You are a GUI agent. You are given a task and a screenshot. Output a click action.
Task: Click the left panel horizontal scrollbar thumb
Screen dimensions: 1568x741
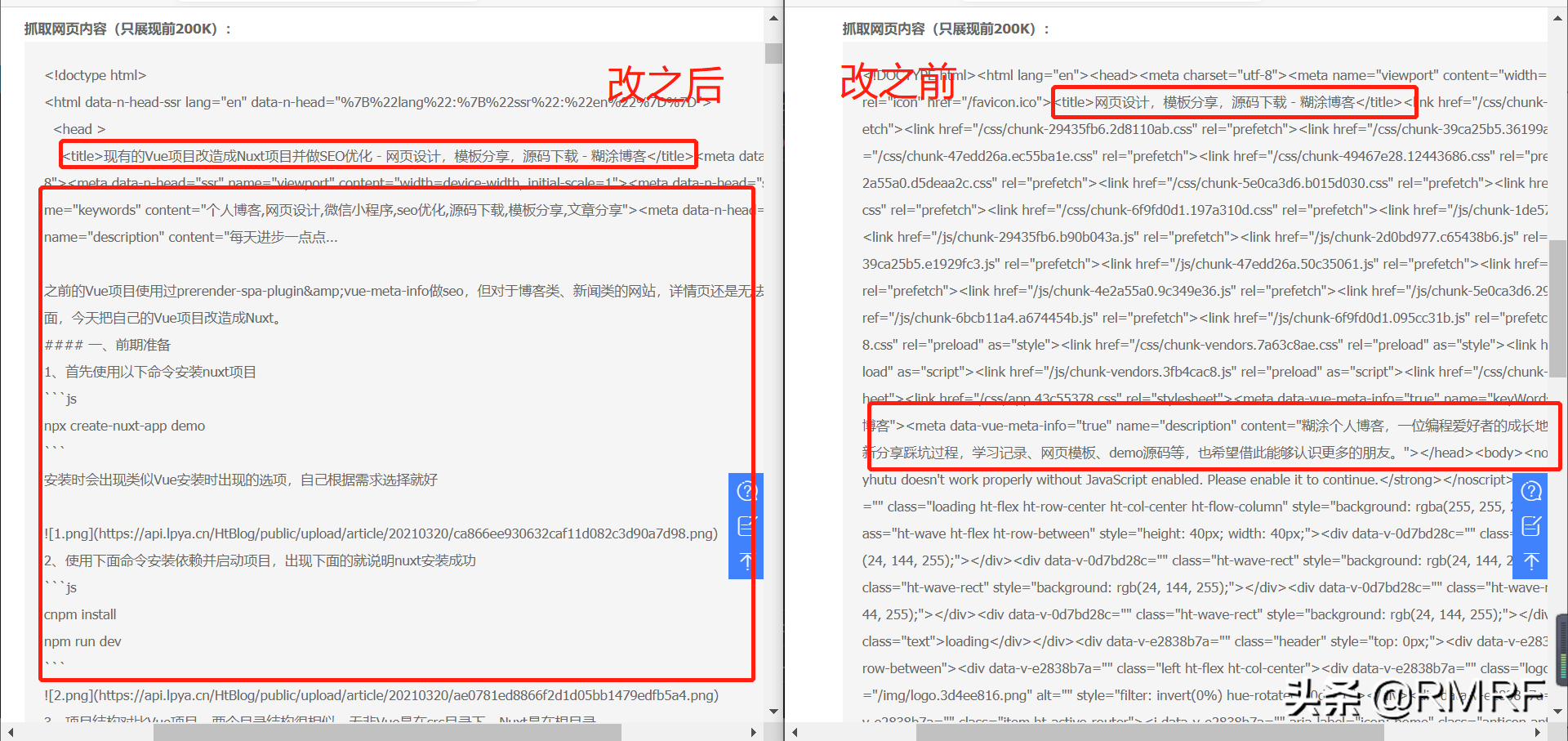pos(387,732)
